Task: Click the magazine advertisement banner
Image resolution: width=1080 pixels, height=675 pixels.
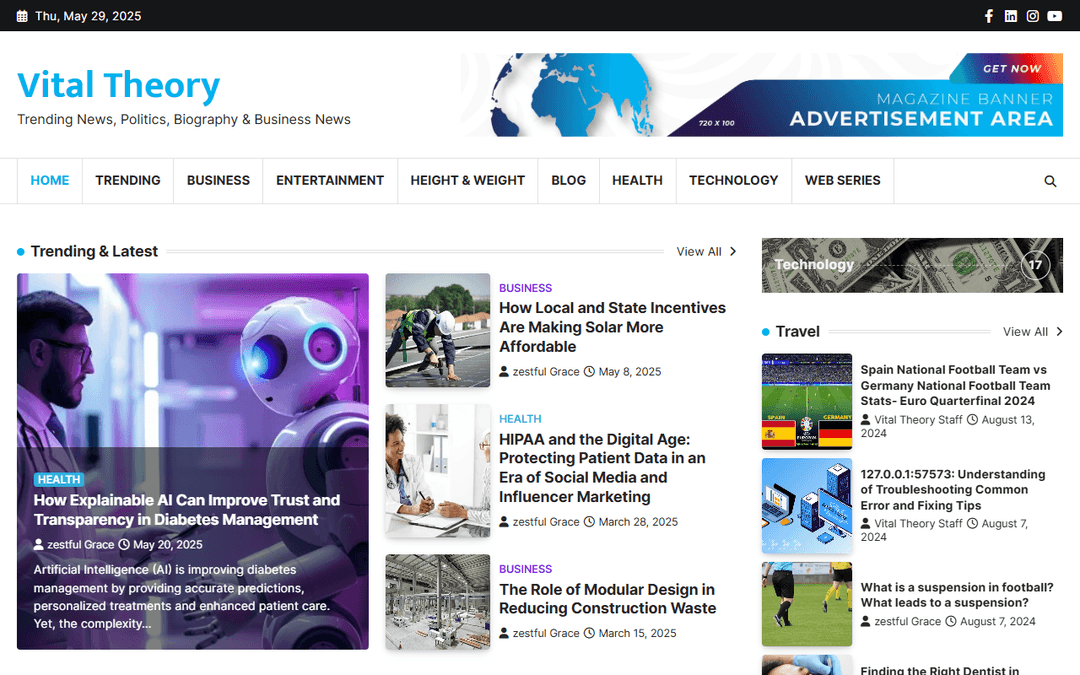Action: 762,94
